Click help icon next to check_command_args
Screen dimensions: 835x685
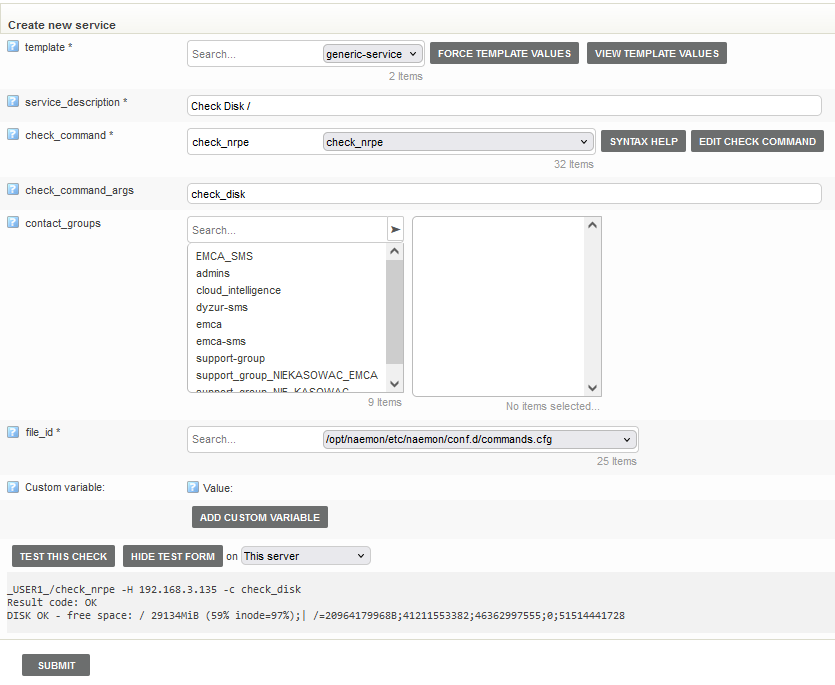tap(13, 189)
